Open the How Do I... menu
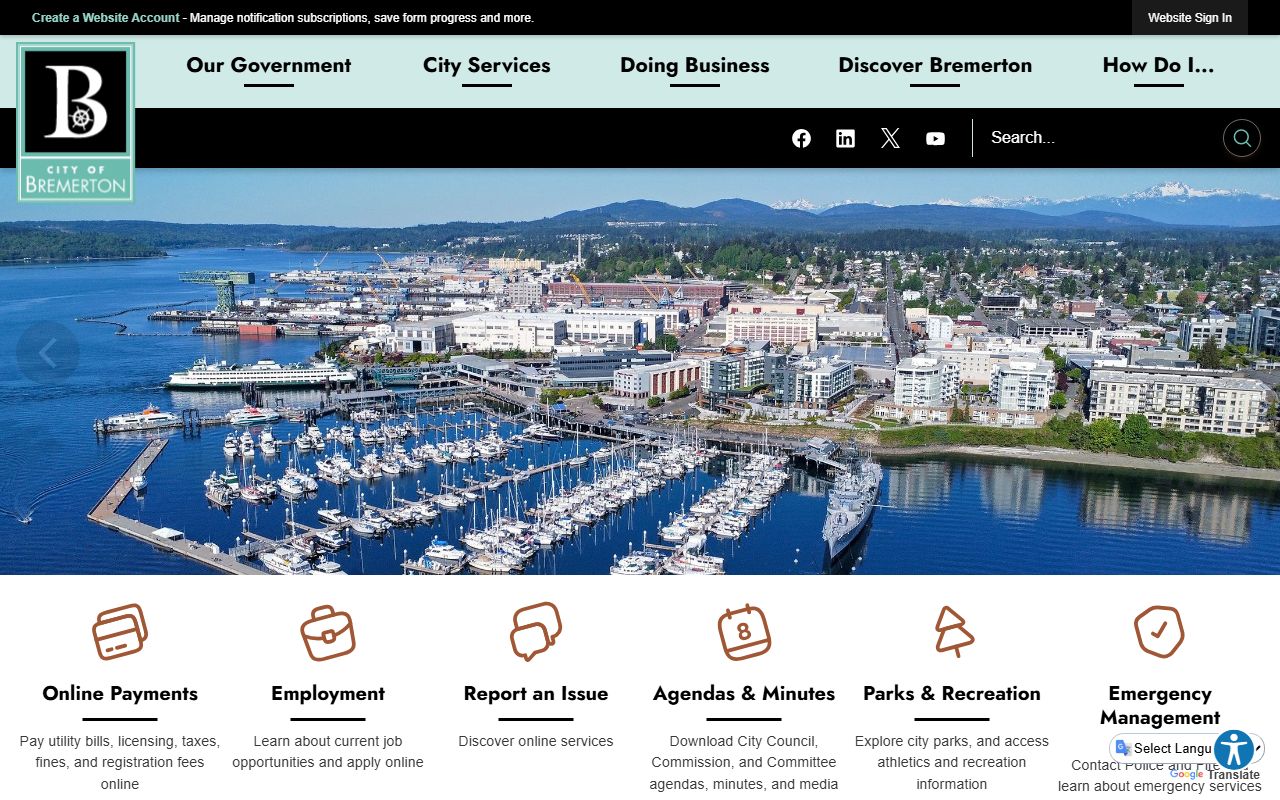The image size is (1280, 800). coord(1158,65)
